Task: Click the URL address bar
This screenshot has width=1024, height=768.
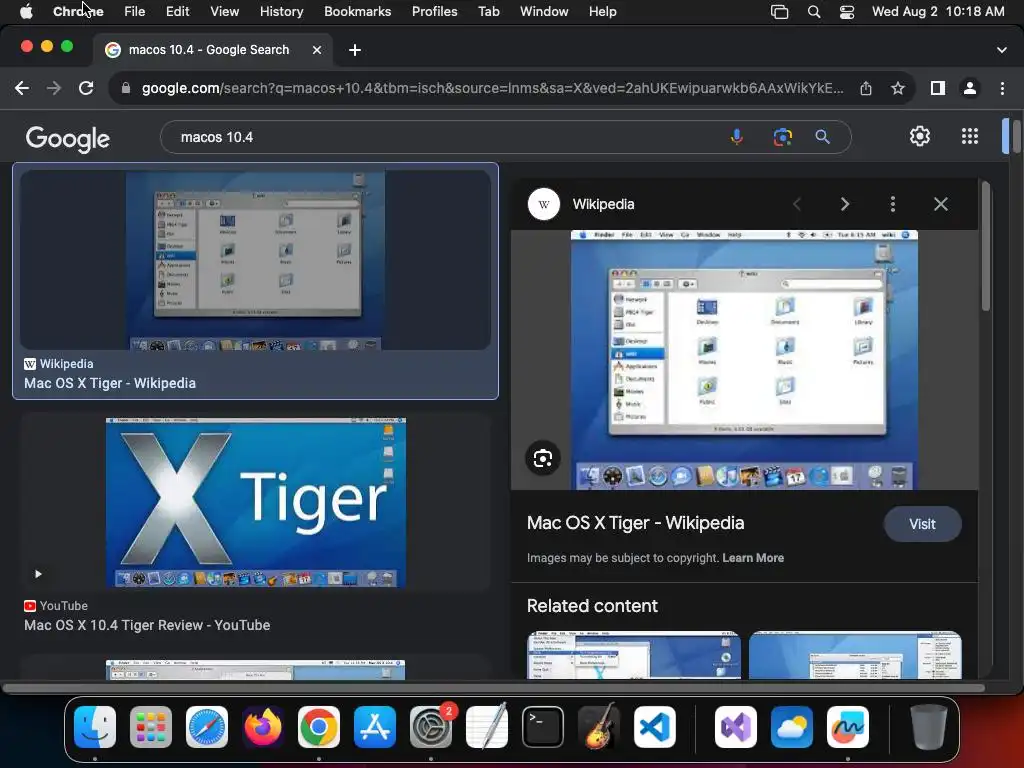Action: pos(492,88)
